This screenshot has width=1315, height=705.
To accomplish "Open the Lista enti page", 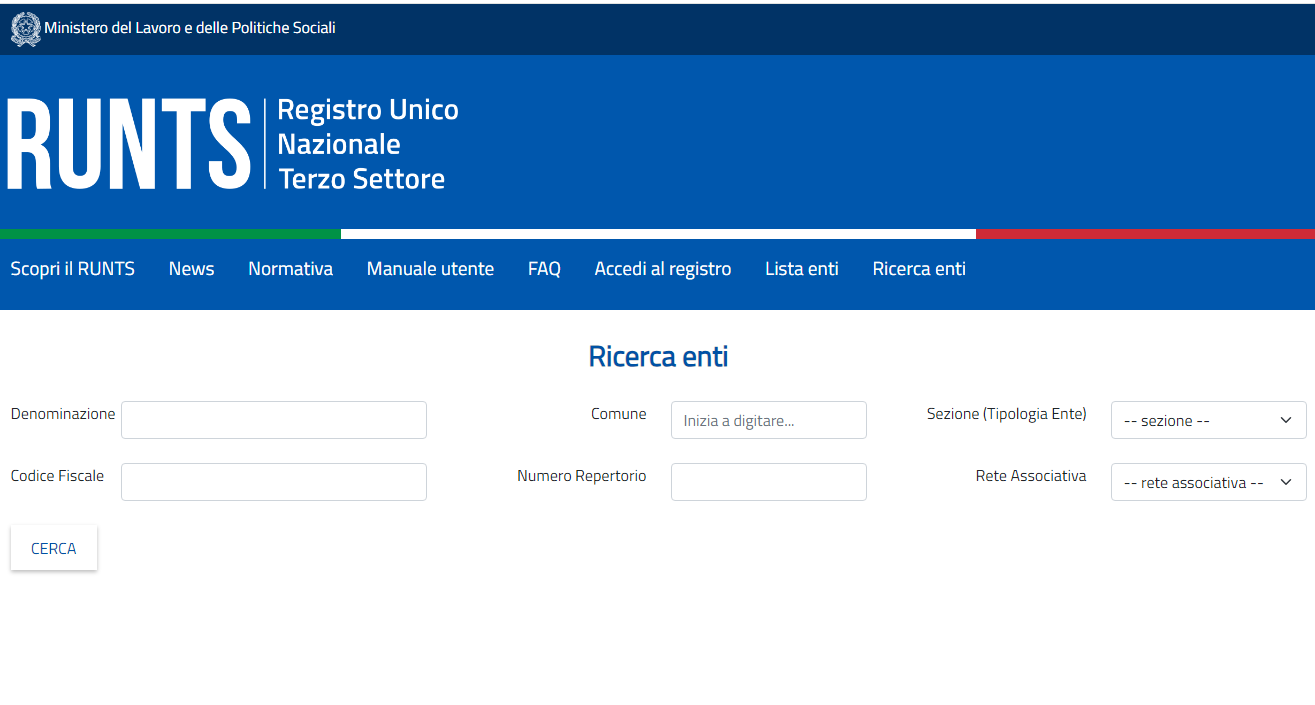I will click(802, 269).
